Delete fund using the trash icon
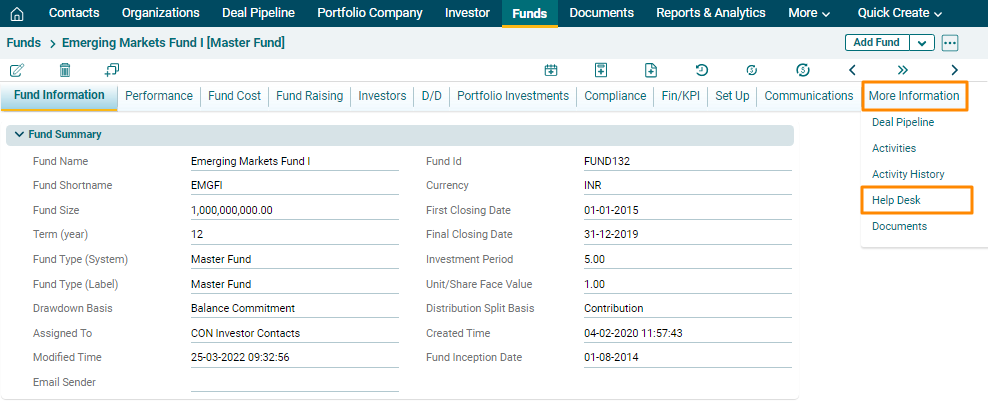The width and height of the screenshot is (988, 407). [x=65, y=70]
